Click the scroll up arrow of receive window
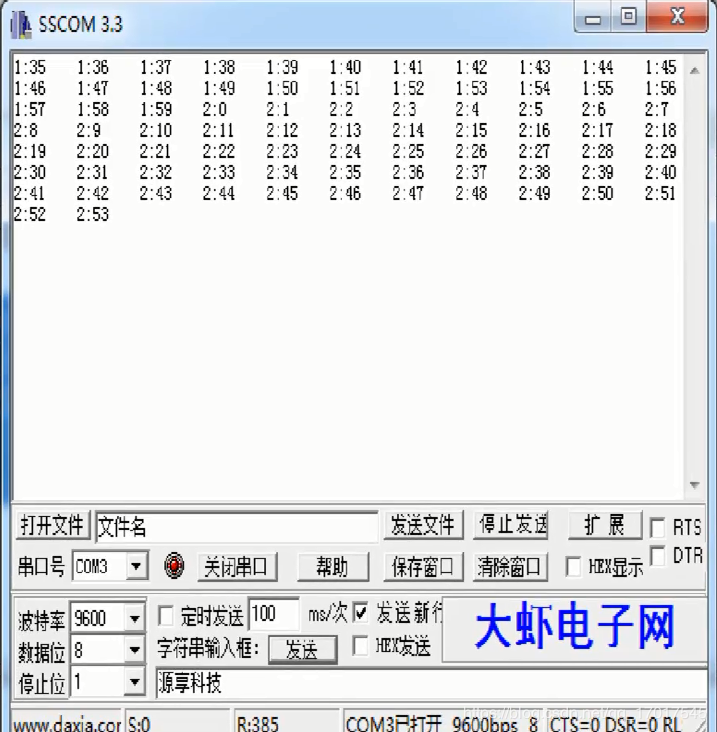Viewport: 717px width, 732px height. 694,70
